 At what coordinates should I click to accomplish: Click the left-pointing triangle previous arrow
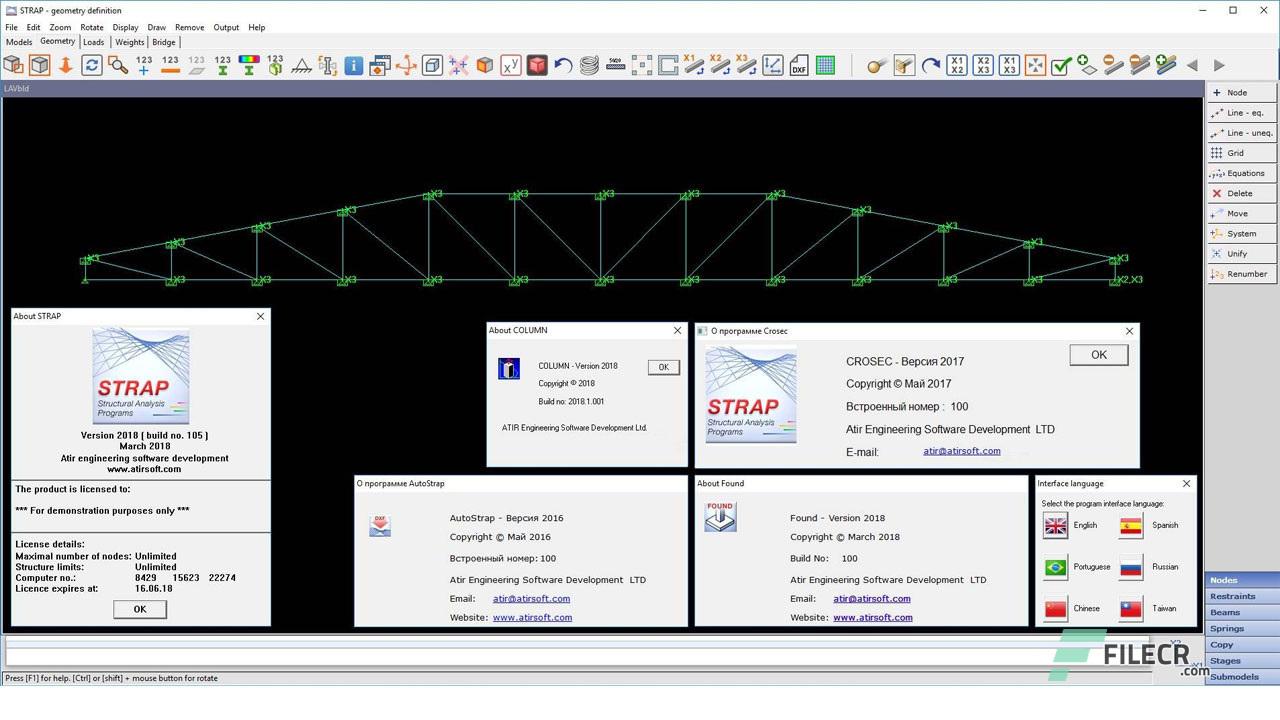coord(1192,65)
